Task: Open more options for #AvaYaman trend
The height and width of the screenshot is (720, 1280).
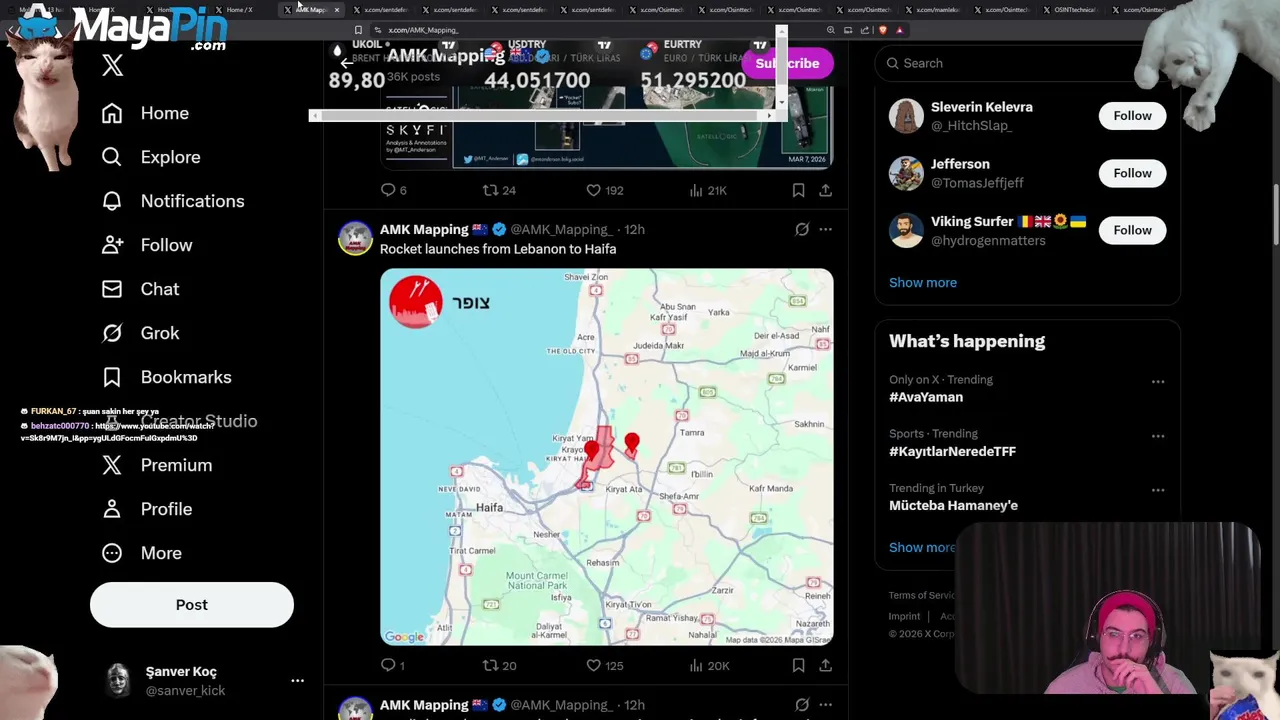Action: [x=1158, y=381]
